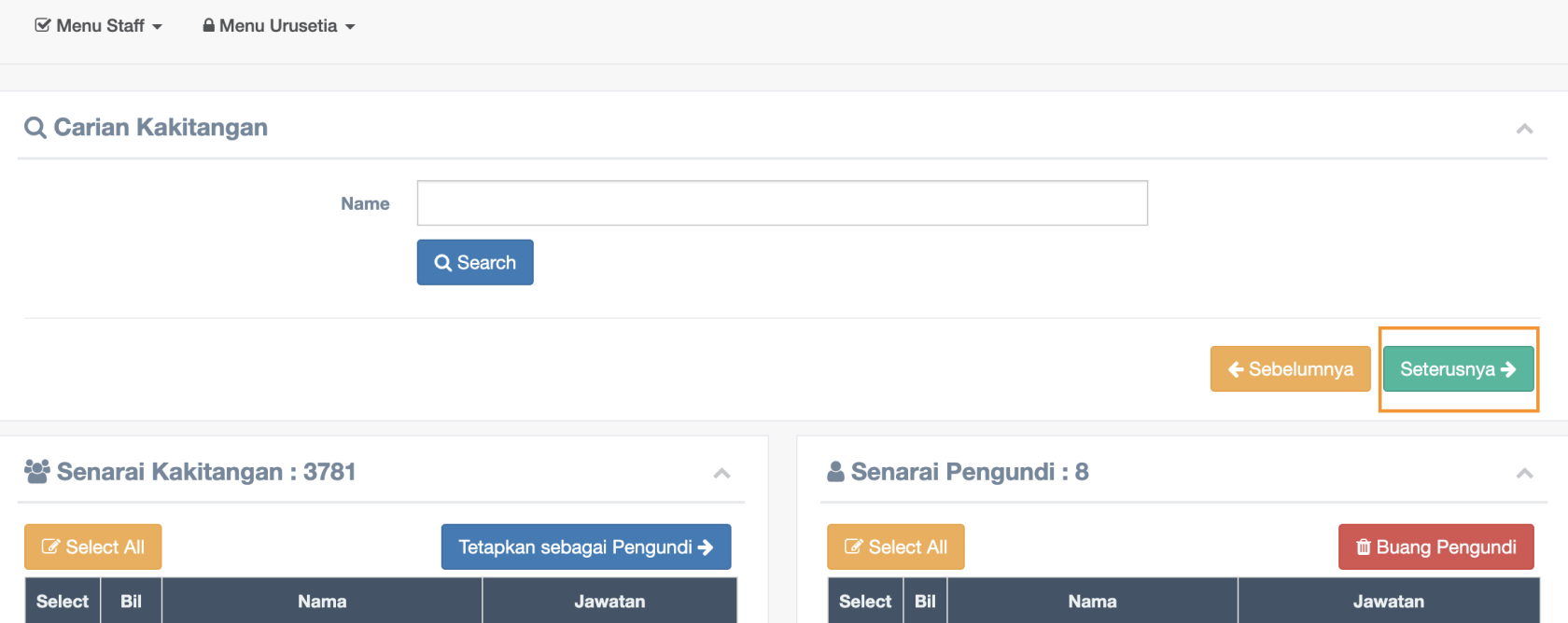The width and height of the screenshot is (1568, 623).
Task: Click the blue Search button
Action: point(475,263)
